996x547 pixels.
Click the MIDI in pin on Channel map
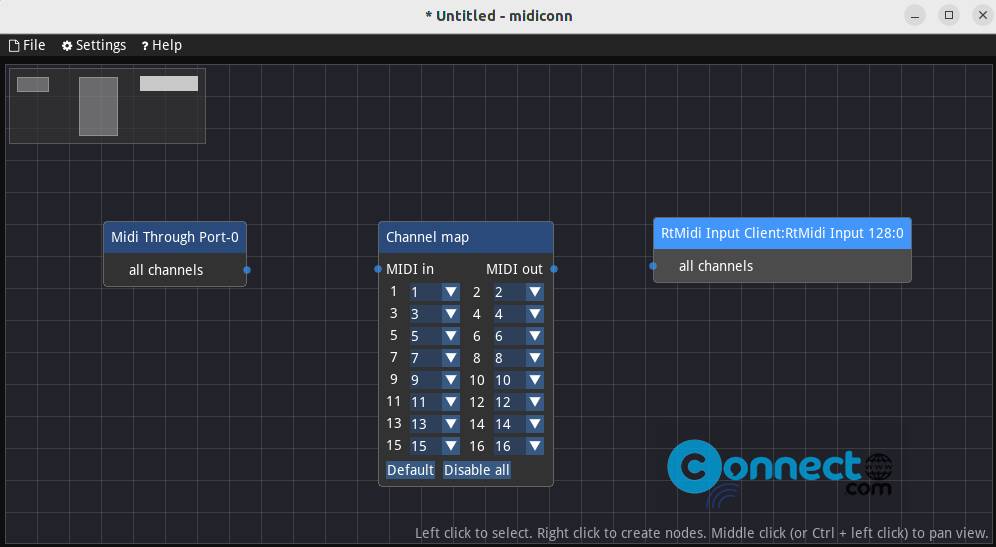pos(378,269)
